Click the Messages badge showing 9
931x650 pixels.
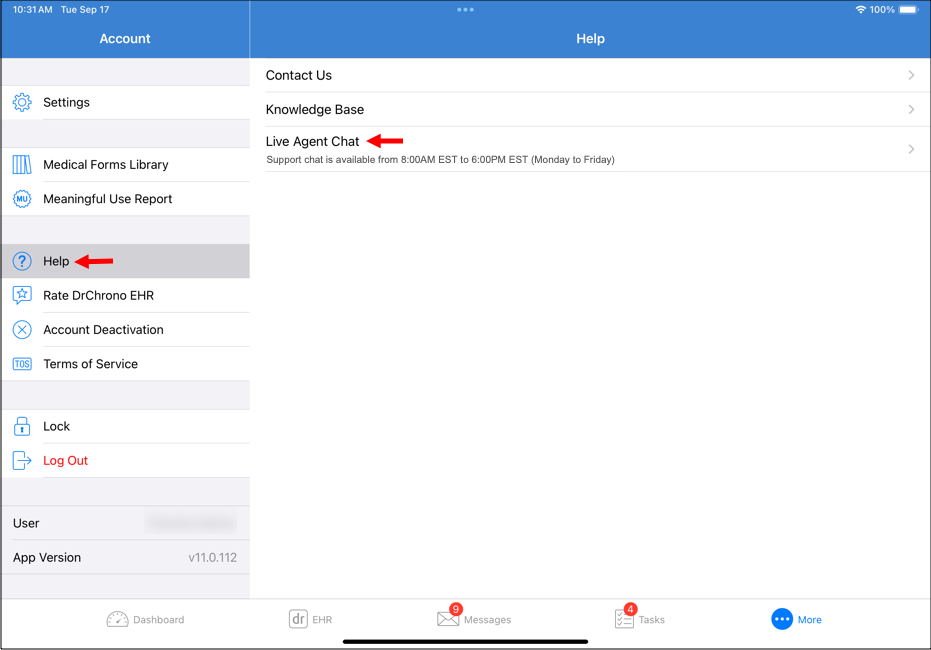(x=455, y=609)
